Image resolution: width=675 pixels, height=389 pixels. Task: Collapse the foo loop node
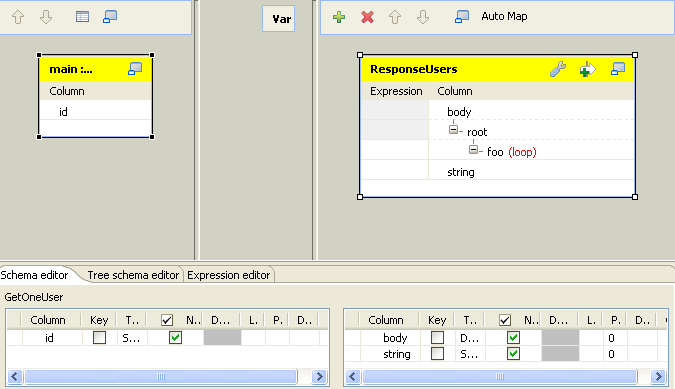click(x=473, y=150)
